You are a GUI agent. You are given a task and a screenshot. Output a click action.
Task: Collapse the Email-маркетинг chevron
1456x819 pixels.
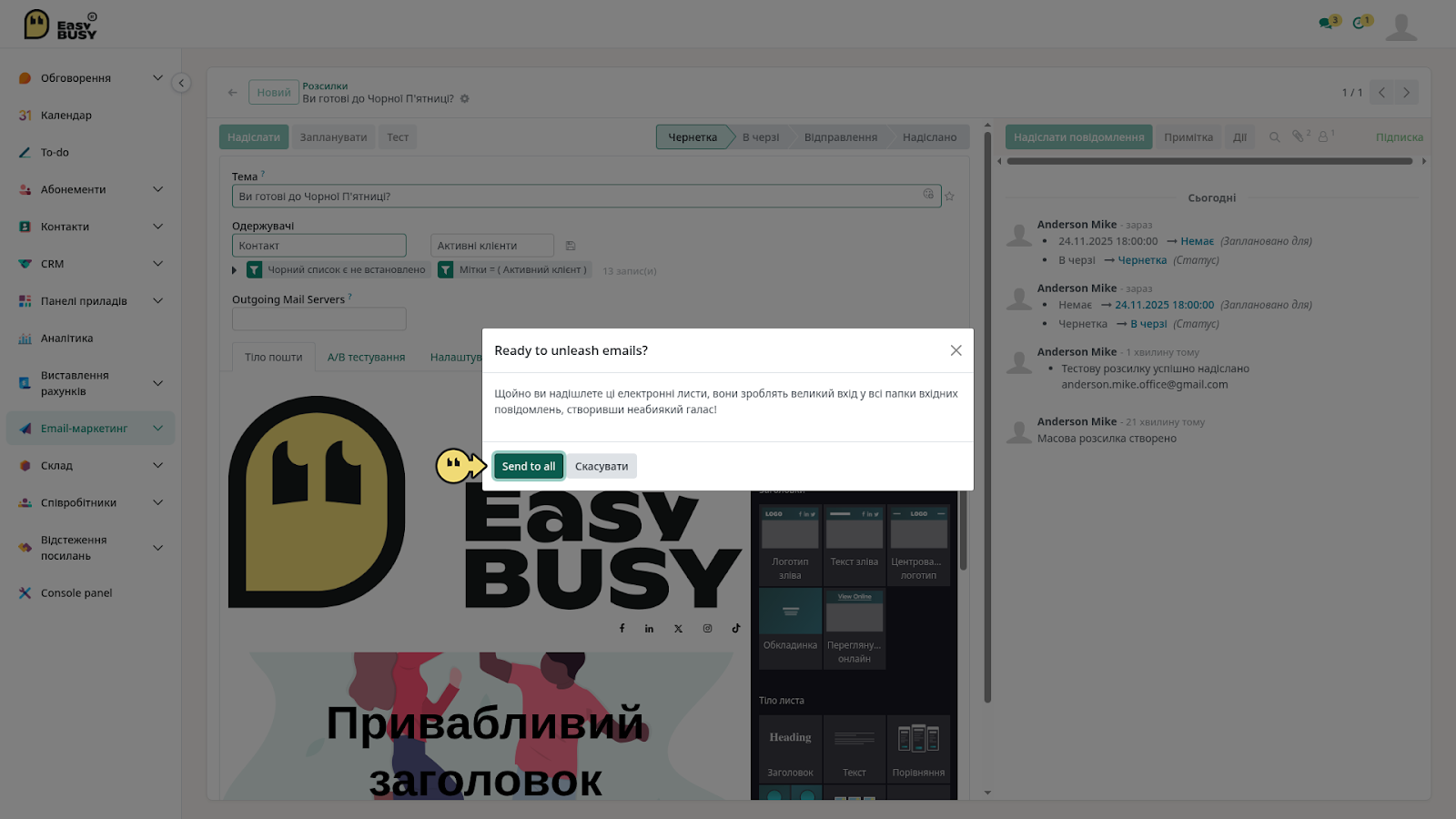click(157, 429)
